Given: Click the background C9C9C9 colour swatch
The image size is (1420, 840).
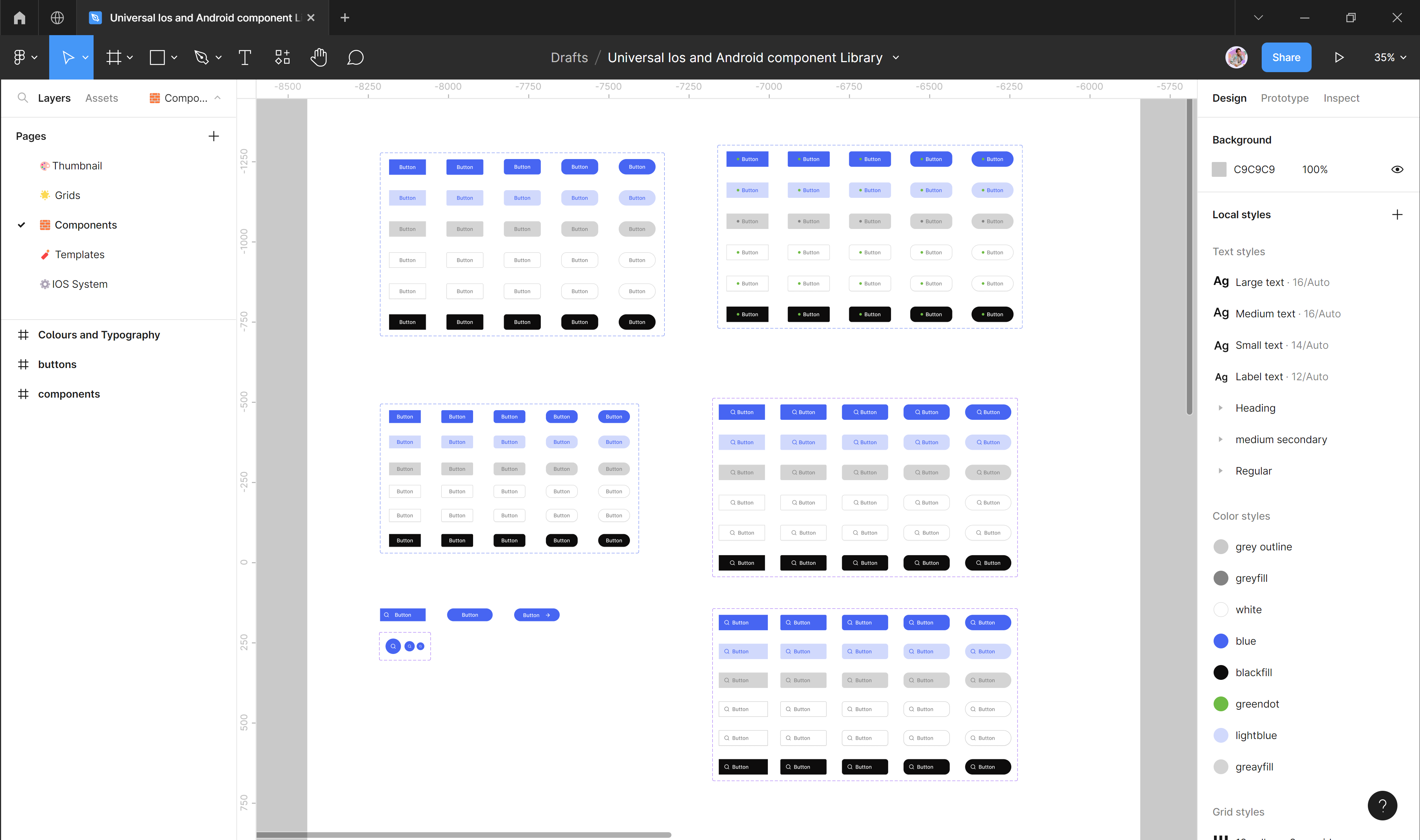Looking at the screenshot, I should click(1219, 169).
